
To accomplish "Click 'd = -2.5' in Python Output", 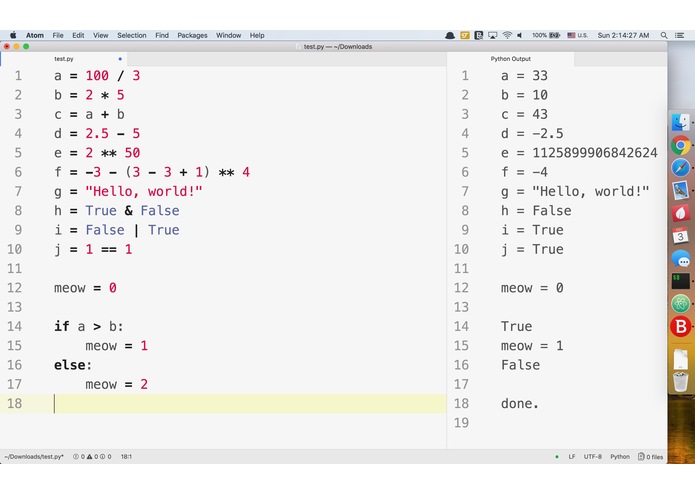I will pos(532,133).
